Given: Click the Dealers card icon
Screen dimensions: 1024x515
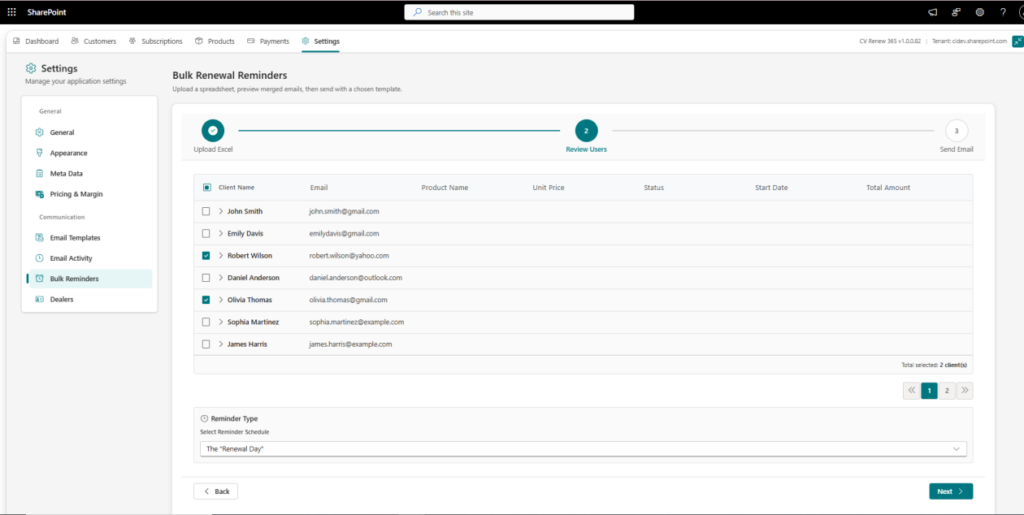Looking at the screenshot, I should pos(39,299).
